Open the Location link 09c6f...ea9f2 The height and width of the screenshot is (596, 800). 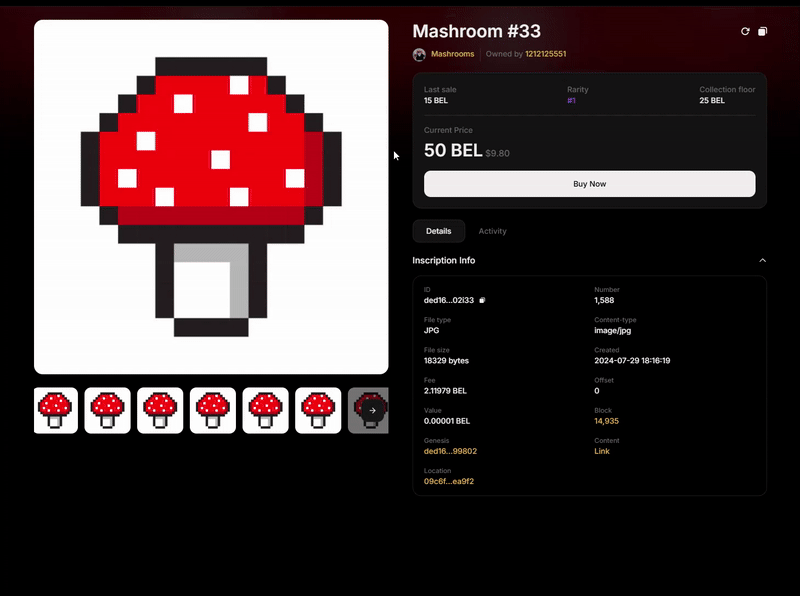tap(449, 481)
